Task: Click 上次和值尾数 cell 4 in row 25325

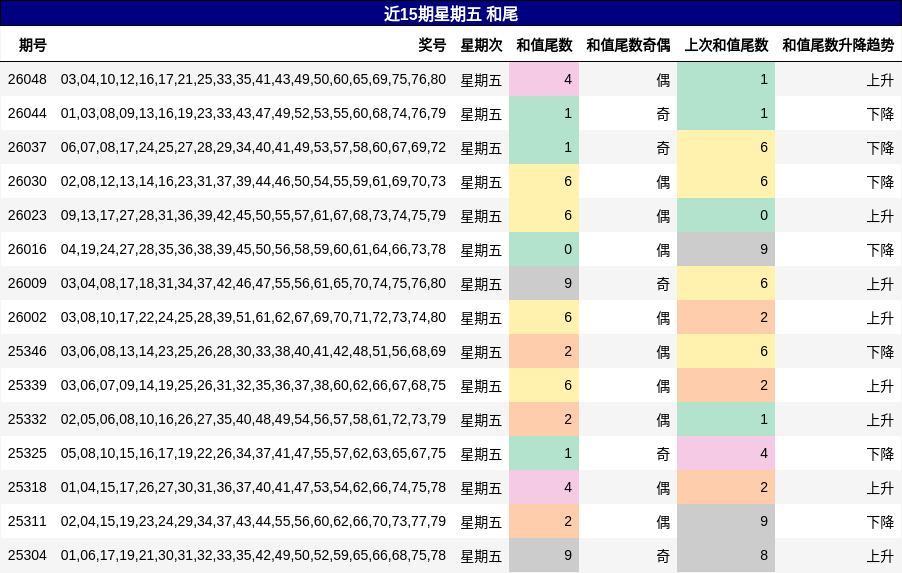Action: click(x=726, y=453)
